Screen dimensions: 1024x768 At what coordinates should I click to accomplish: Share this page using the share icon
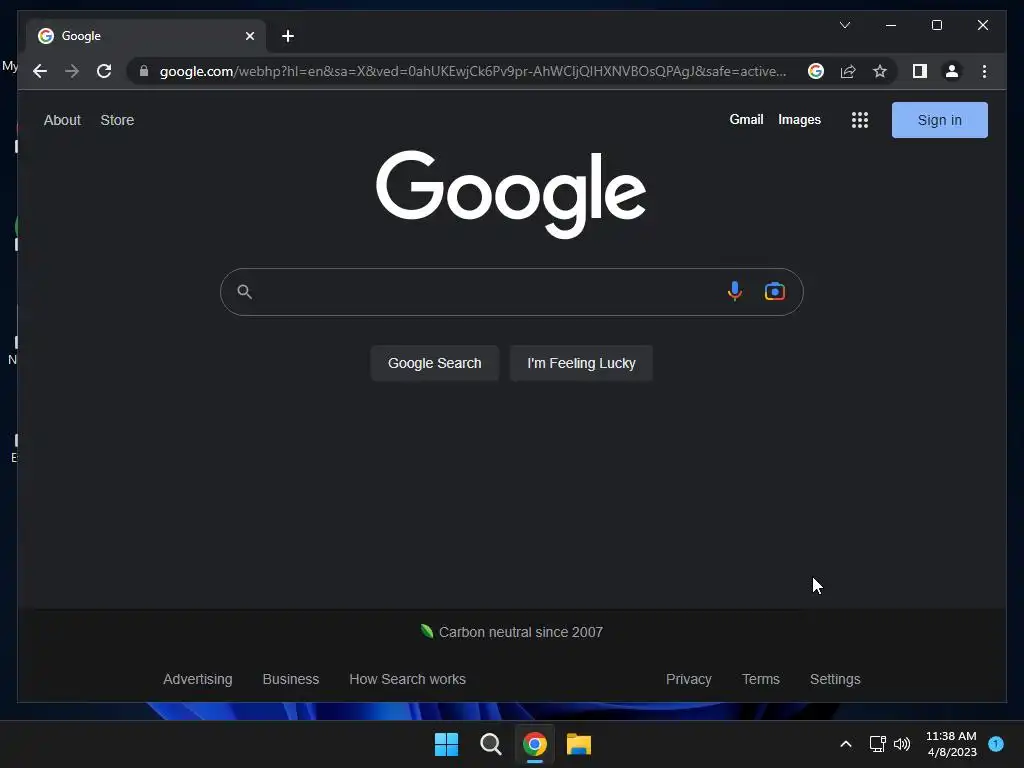tap(848, 71)
